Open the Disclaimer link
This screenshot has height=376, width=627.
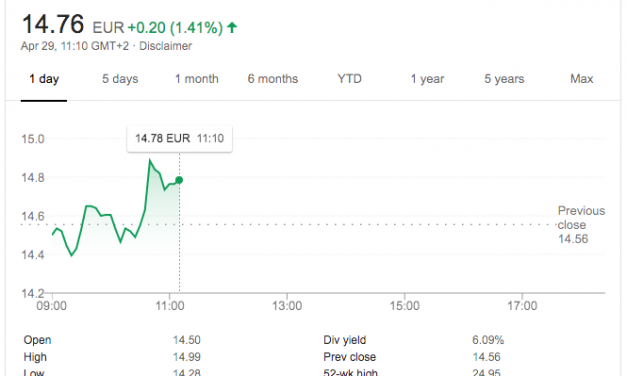click(166, 46)
